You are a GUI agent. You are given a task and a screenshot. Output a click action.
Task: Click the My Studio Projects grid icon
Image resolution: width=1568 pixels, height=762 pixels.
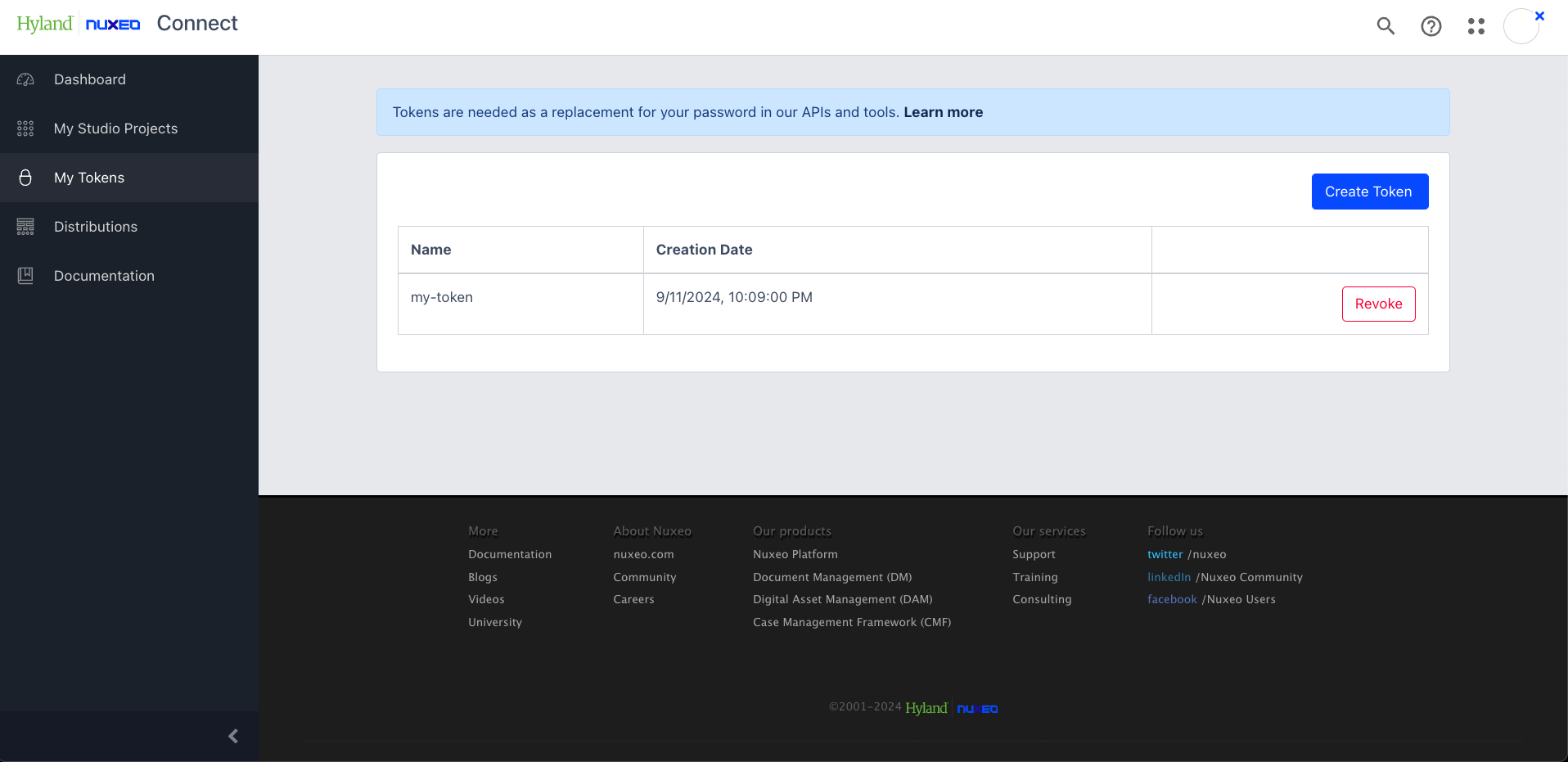tap(25, 129)
